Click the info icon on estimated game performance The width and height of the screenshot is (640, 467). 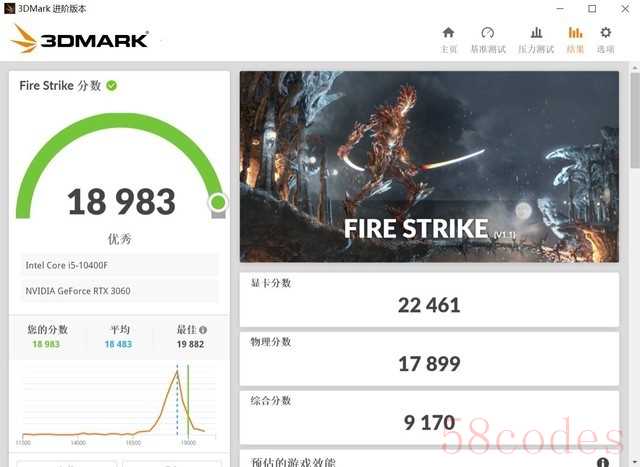coord(602,462)
